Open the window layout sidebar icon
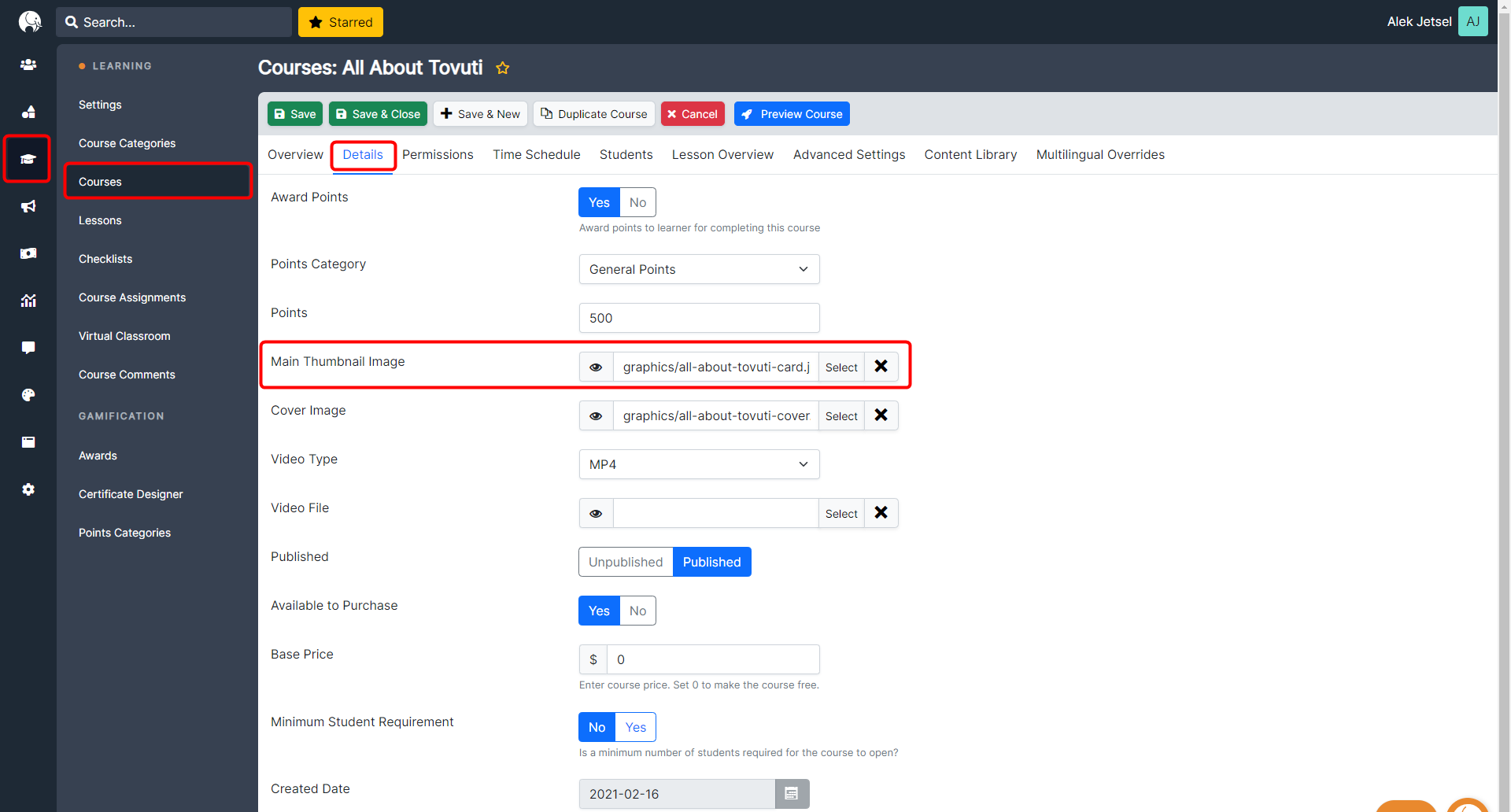 (x=28, y=442)
